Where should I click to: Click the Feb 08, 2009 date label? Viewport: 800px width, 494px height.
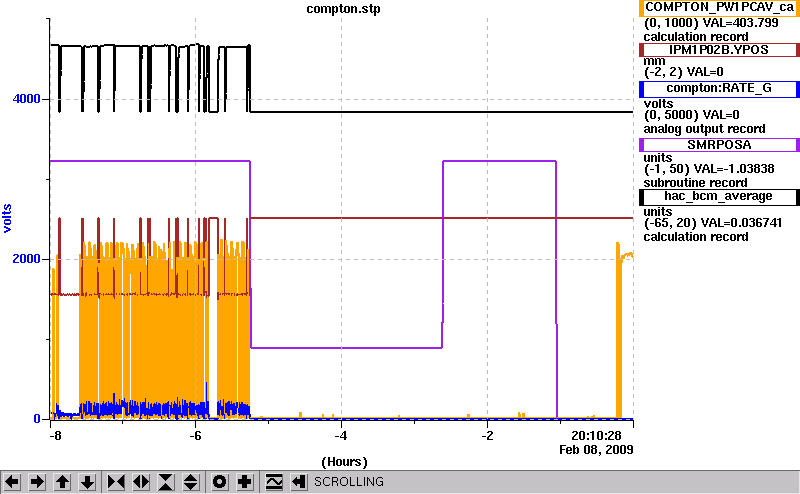point(596,450)
